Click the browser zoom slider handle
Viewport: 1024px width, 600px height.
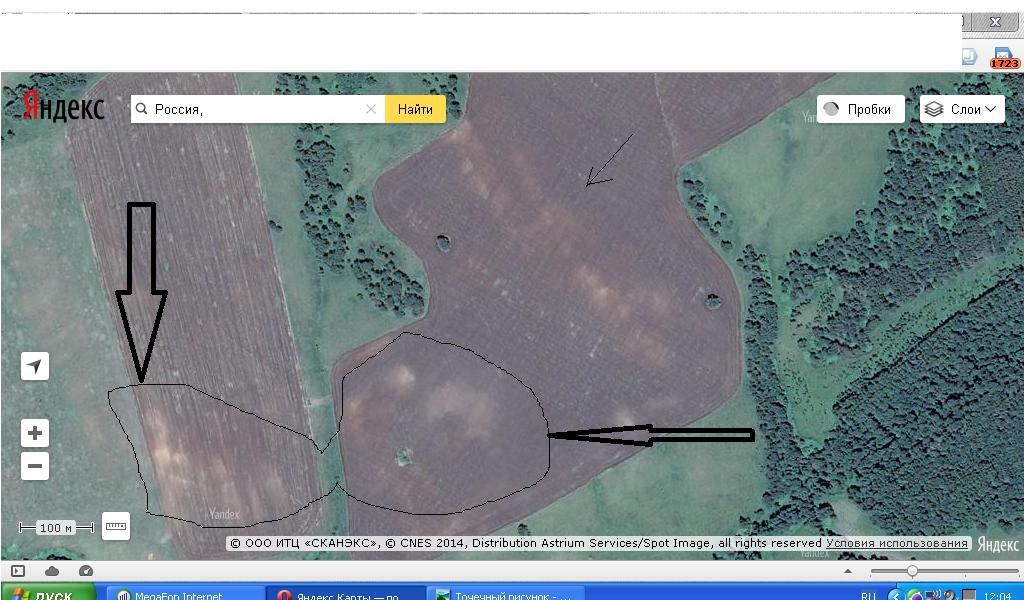click(x=912, y=571)
